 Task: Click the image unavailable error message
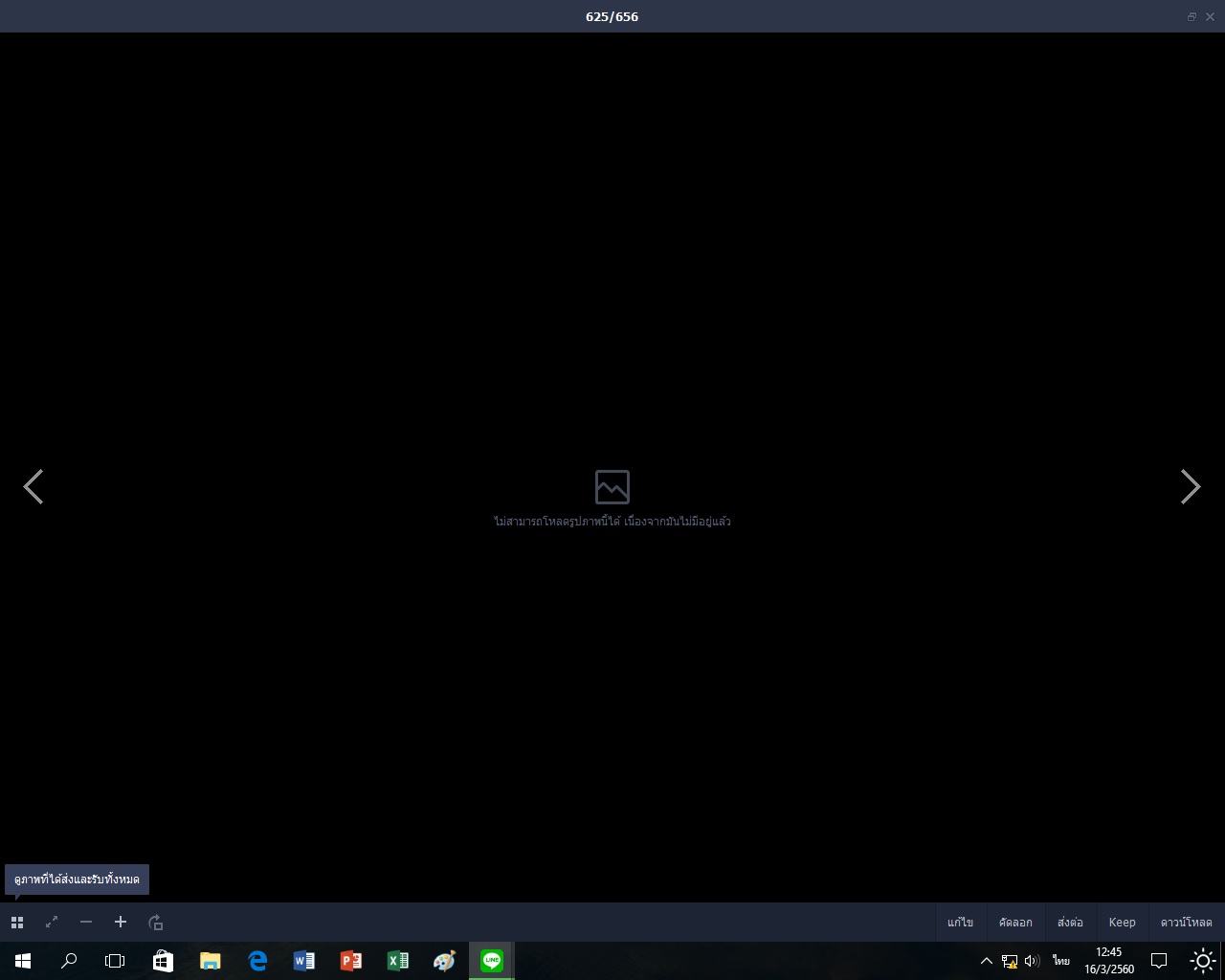[612, 522]
